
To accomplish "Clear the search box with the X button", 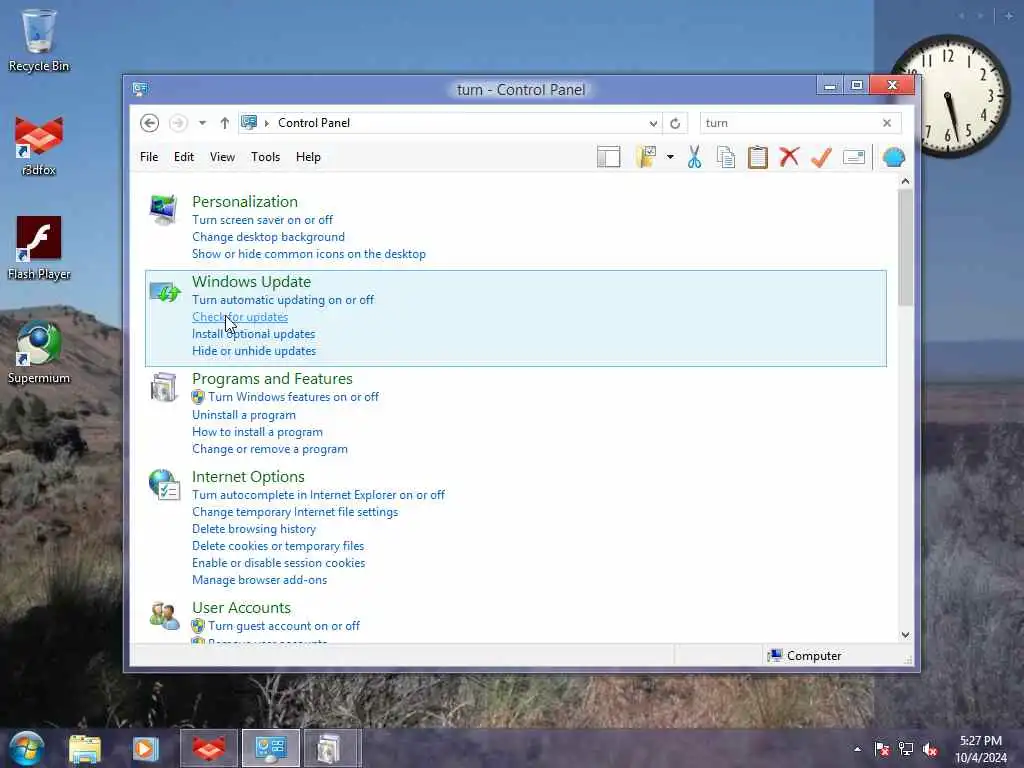I will click(887, 123).
